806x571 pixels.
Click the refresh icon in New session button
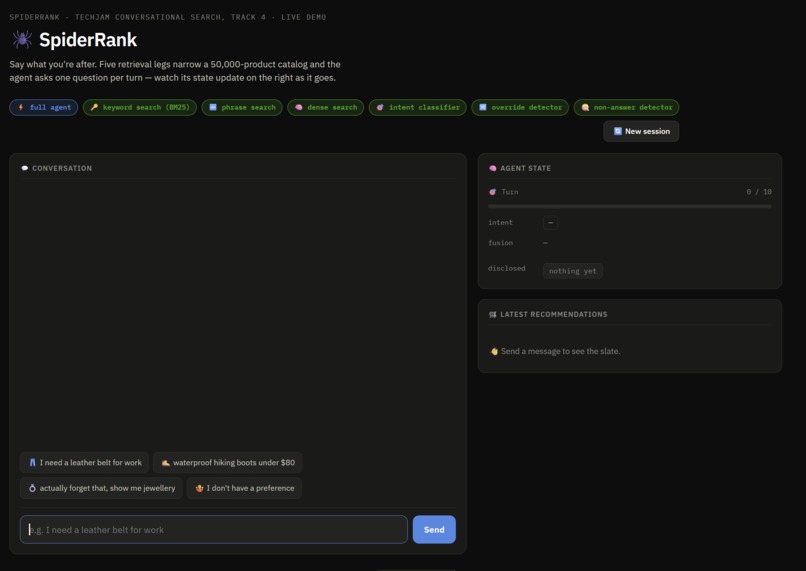(x=618, y=132)
